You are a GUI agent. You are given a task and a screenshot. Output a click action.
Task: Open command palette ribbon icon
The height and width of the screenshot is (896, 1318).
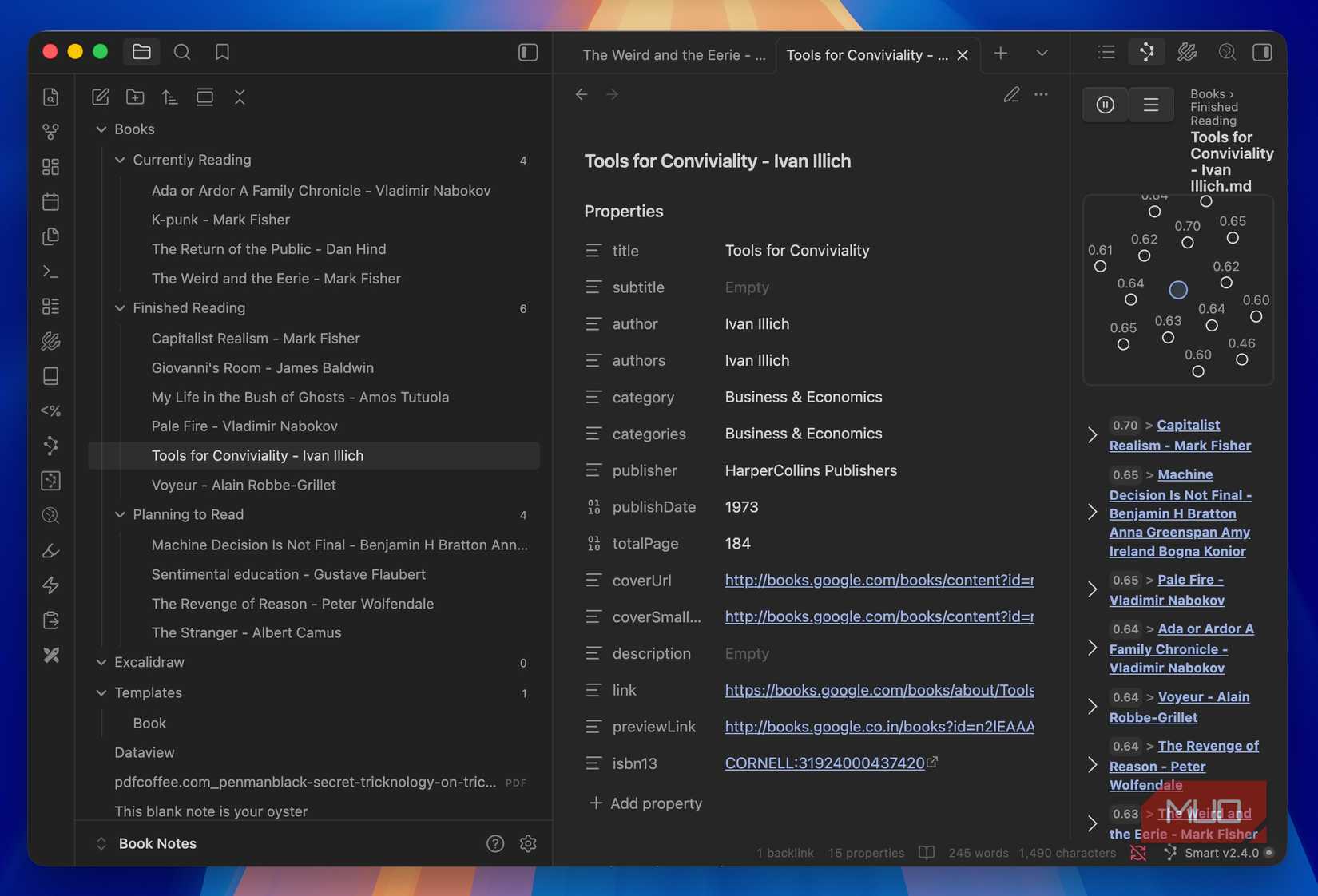pyautogui.click(x=50, y=272)
